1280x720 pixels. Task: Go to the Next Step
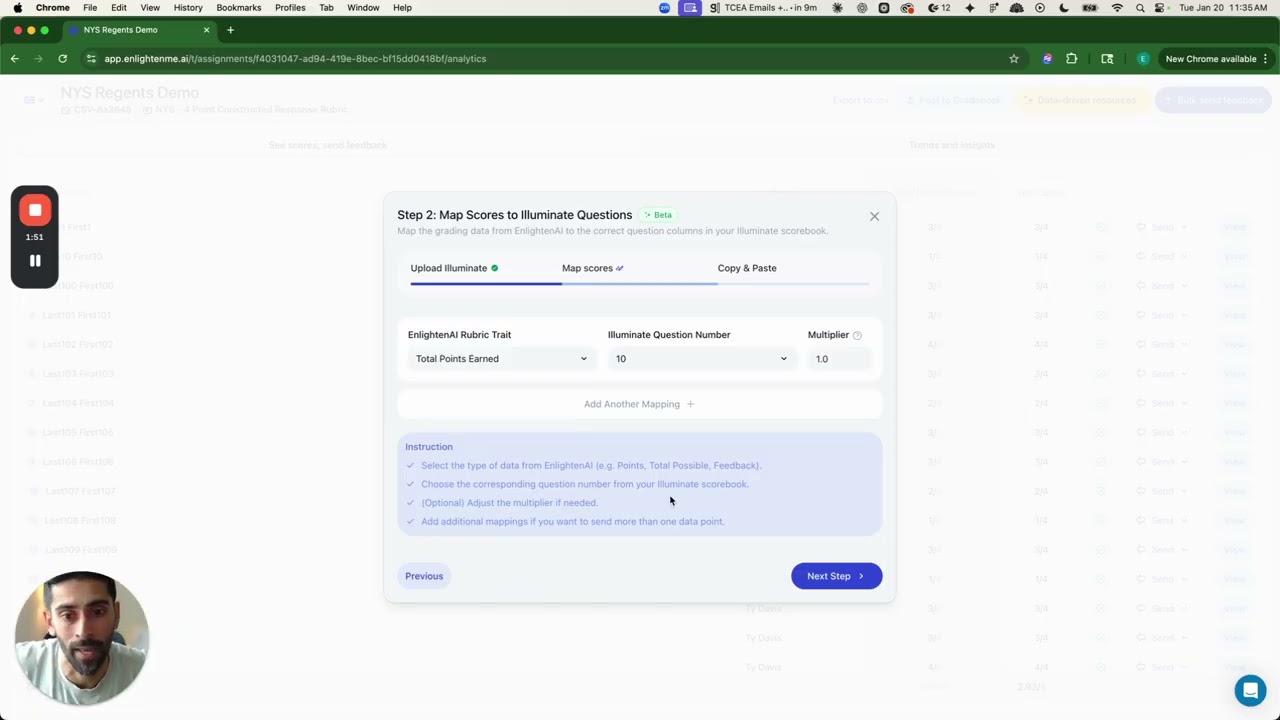836,576
